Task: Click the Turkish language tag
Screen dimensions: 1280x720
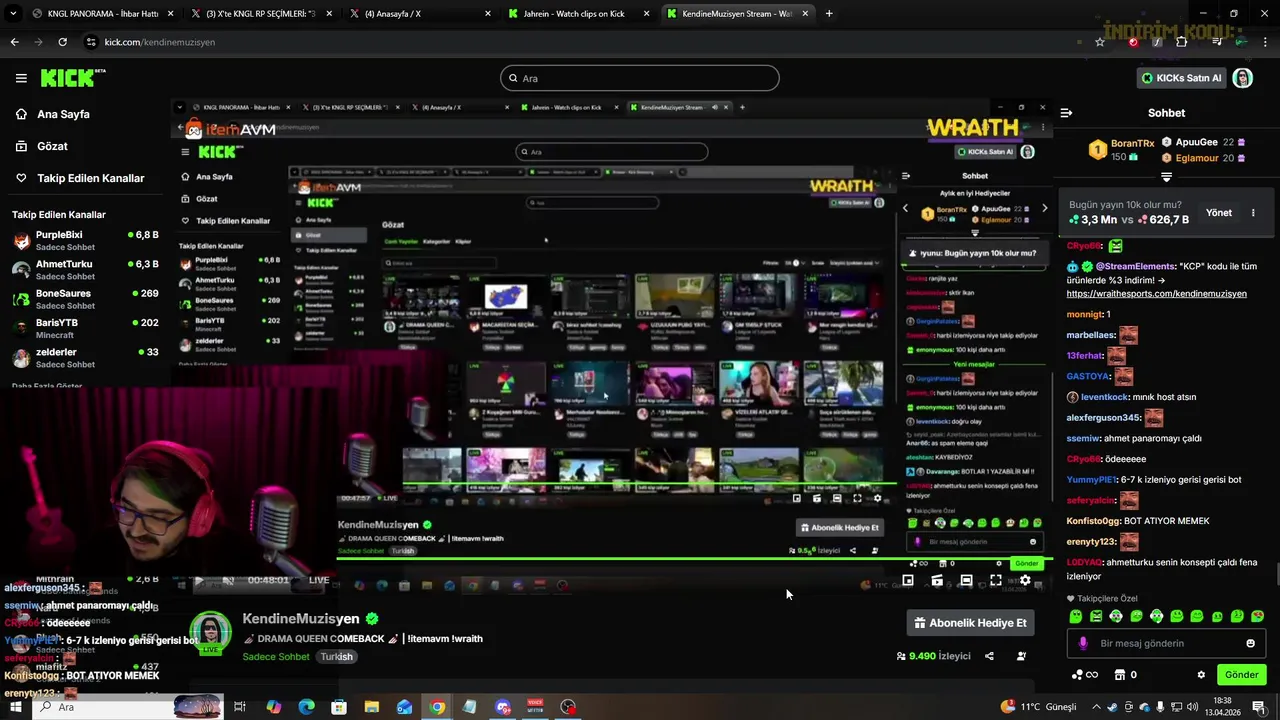Action: pos(337,657)
